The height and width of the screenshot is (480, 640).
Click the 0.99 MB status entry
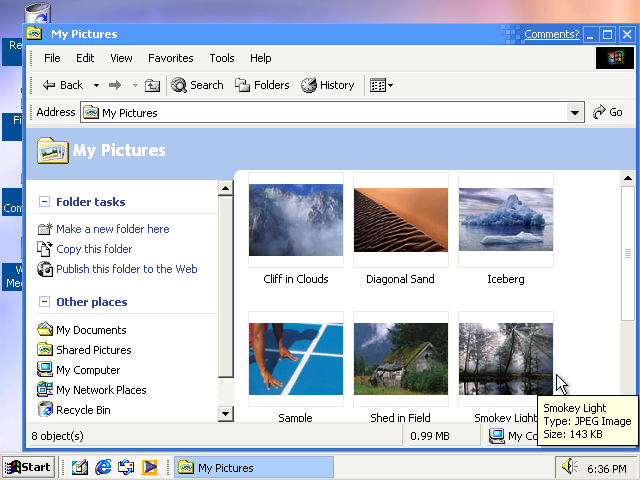pyautogui.click(x=430, y=436)
